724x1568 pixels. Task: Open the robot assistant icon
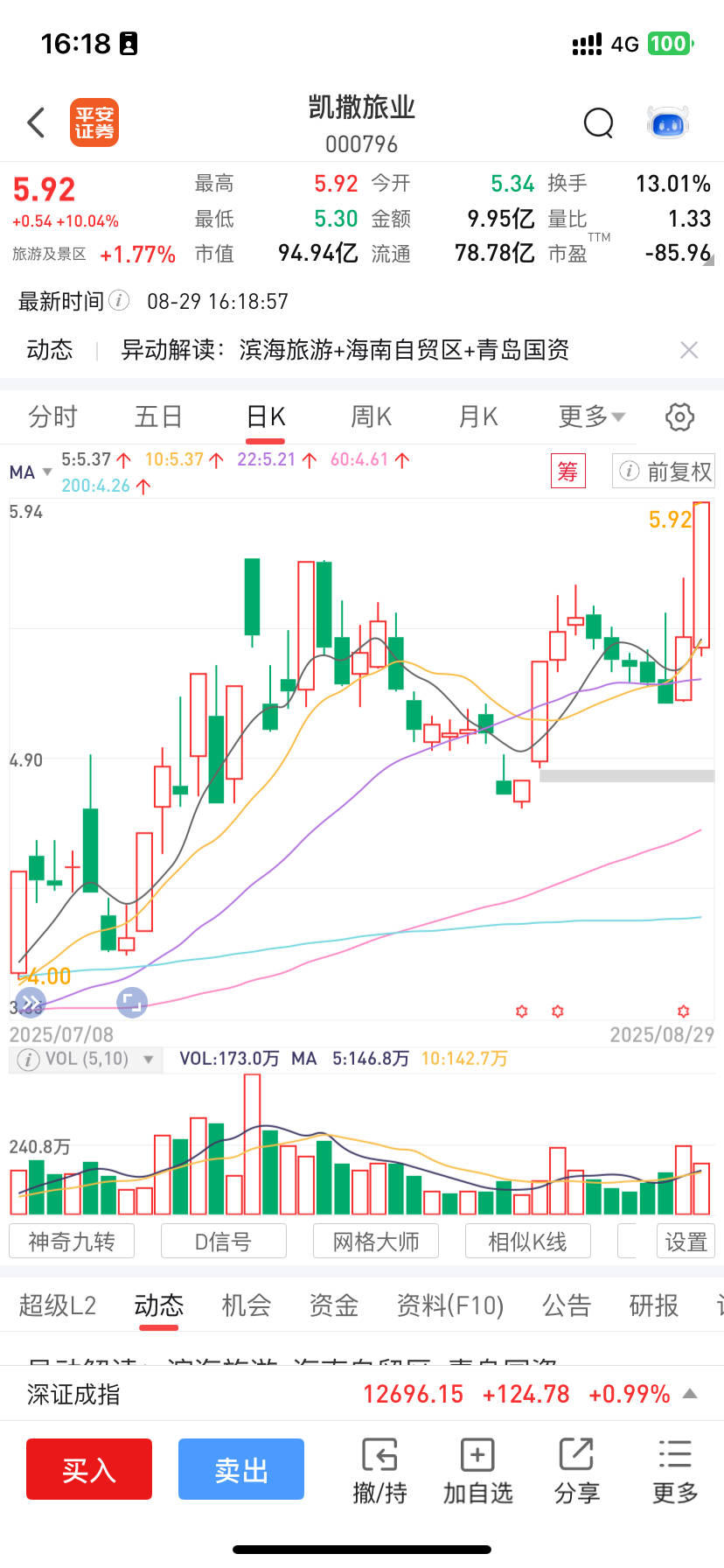pos(668,123)
